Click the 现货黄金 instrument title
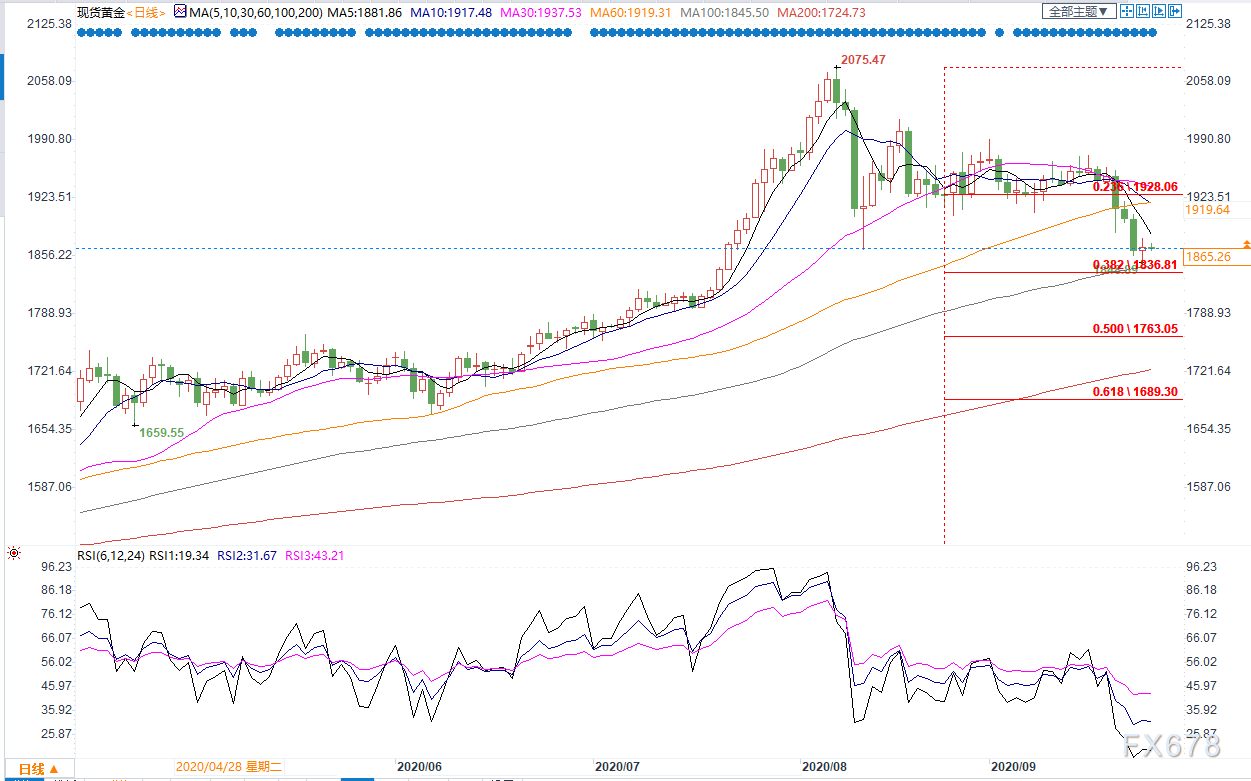 click(x=99, y=13)
